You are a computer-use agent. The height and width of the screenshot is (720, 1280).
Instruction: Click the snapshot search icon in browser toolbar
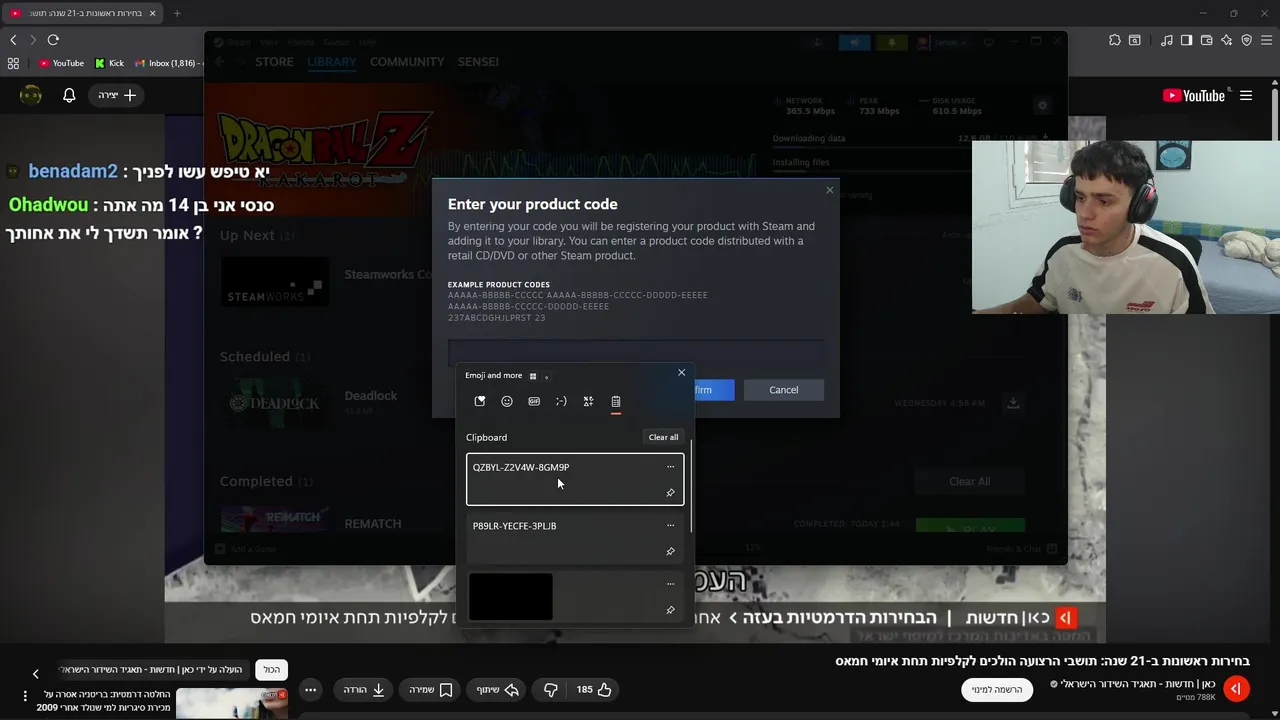pyautogui.click(x=1135, y=40)
